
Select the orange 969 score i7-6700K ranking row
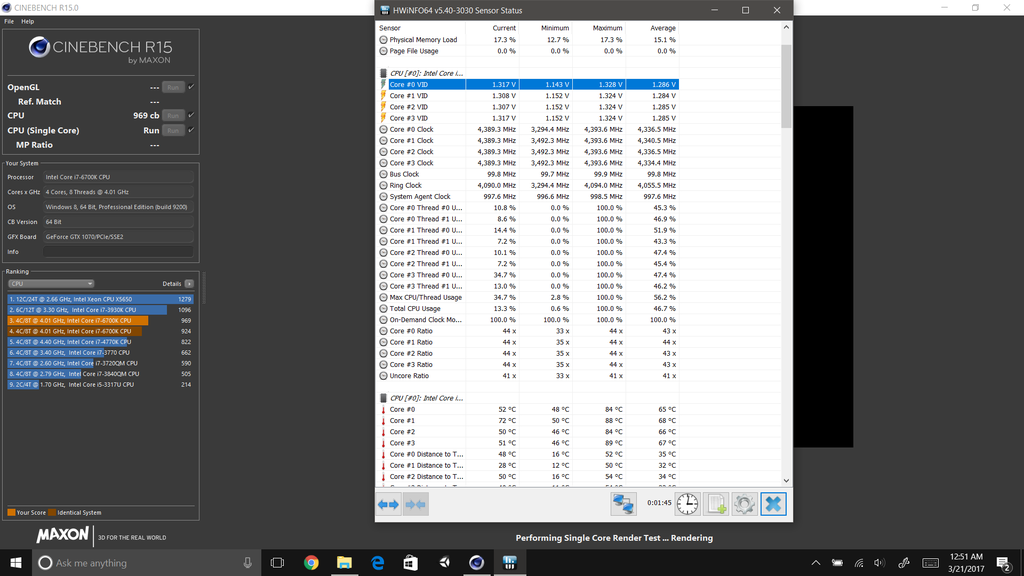(101, 321)
